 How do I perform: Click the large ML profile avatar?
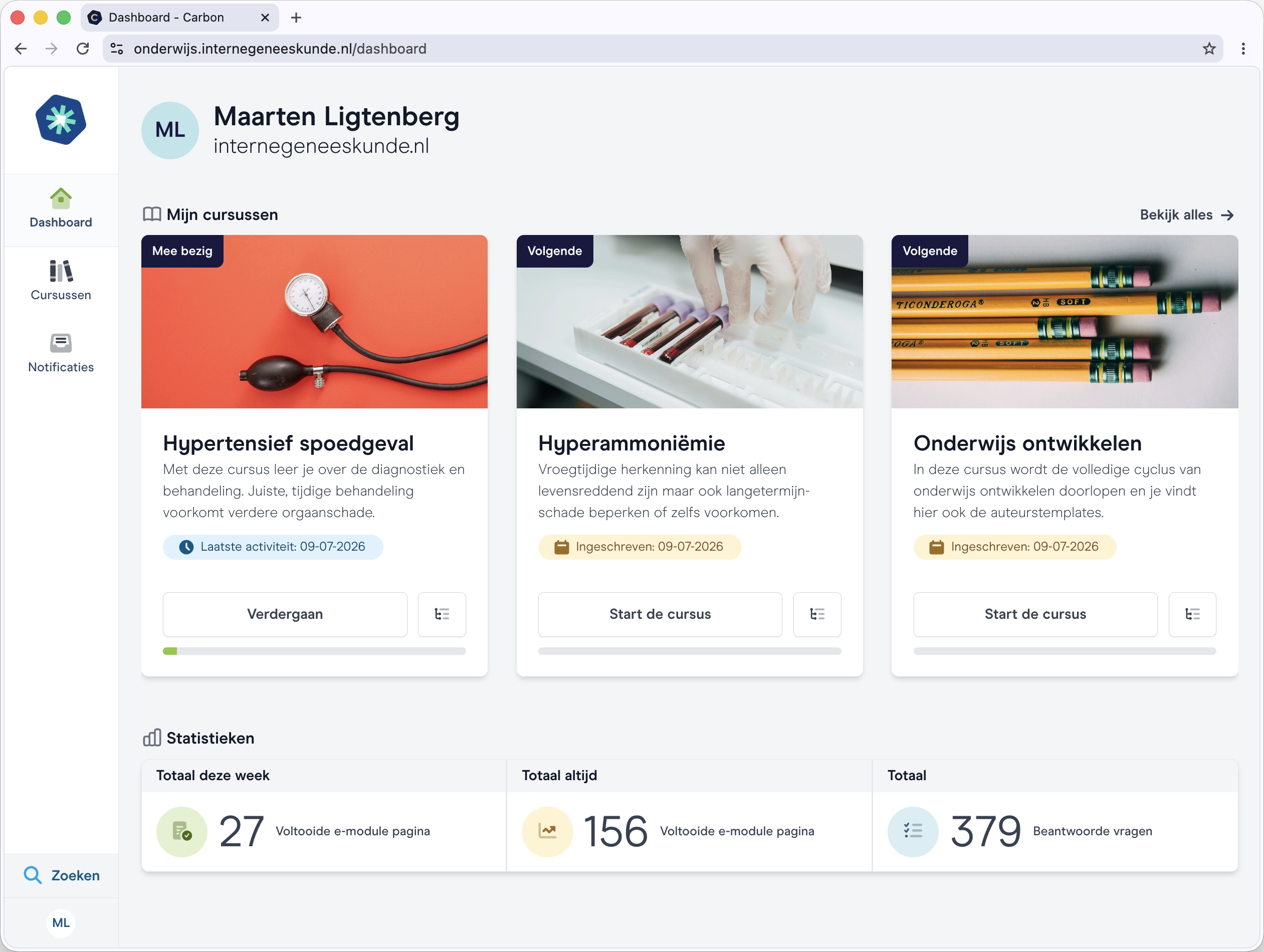pyautogui.click(x=170, y=130)
